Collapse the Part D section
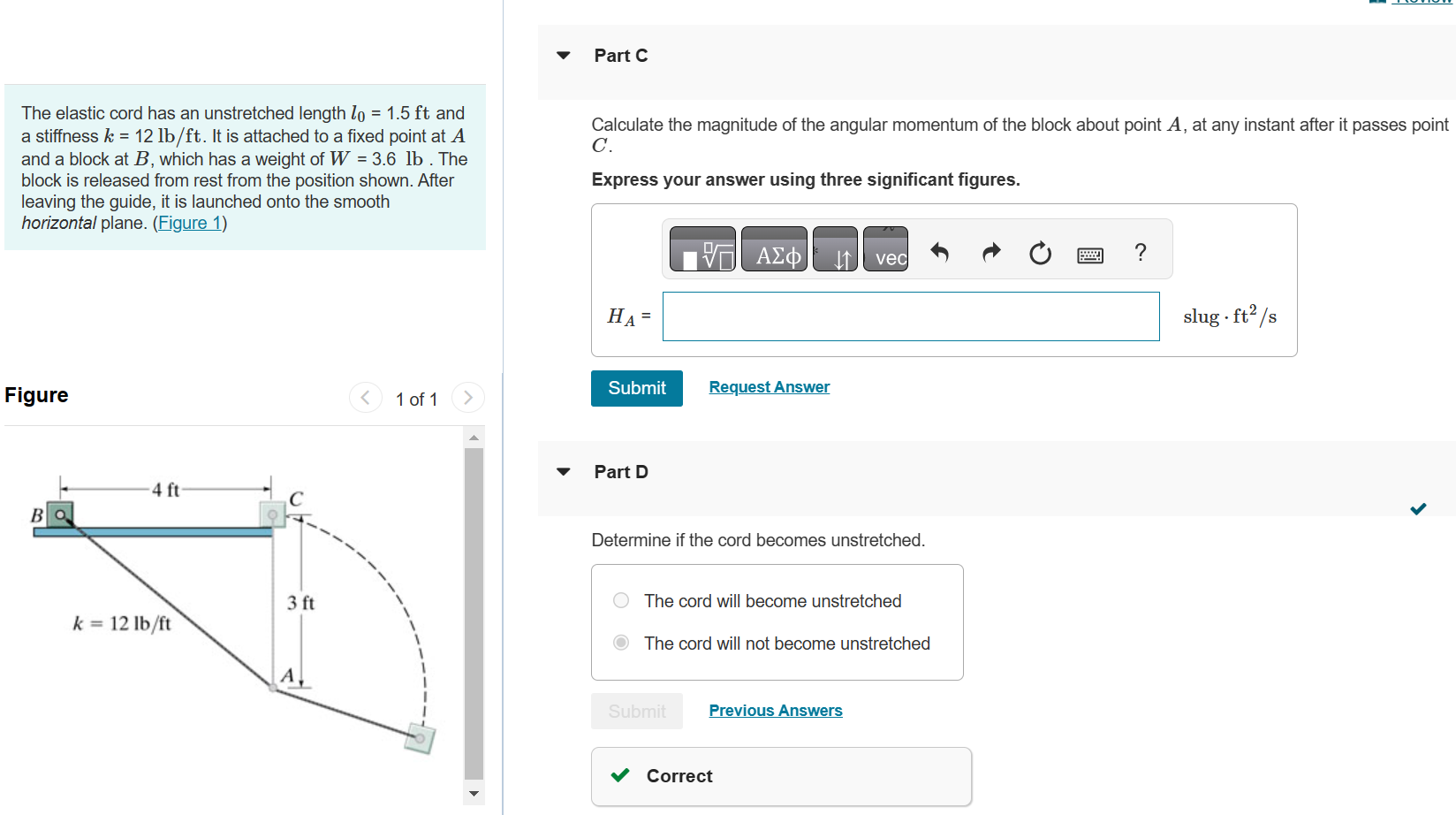Image resolution: width=1456 pixels, height=815 pixels. tap(563, 471)
